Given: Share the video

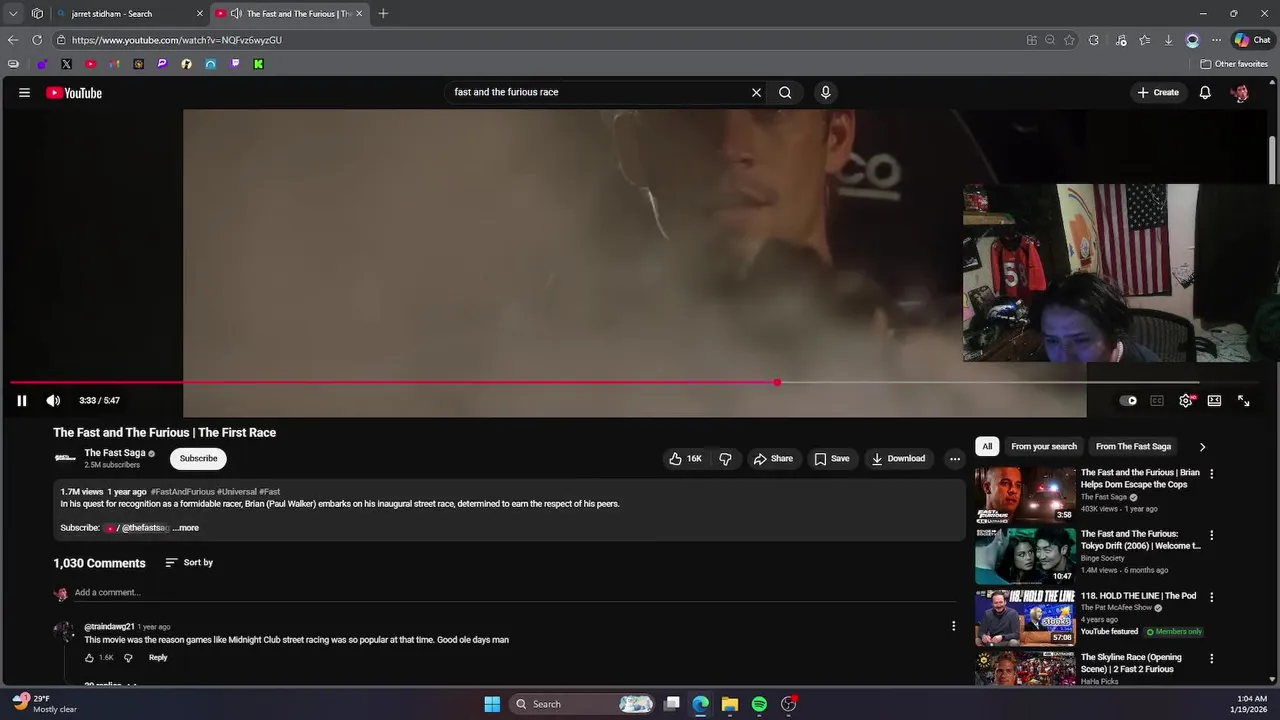Looking at the screenshot, I should (773, 459).
